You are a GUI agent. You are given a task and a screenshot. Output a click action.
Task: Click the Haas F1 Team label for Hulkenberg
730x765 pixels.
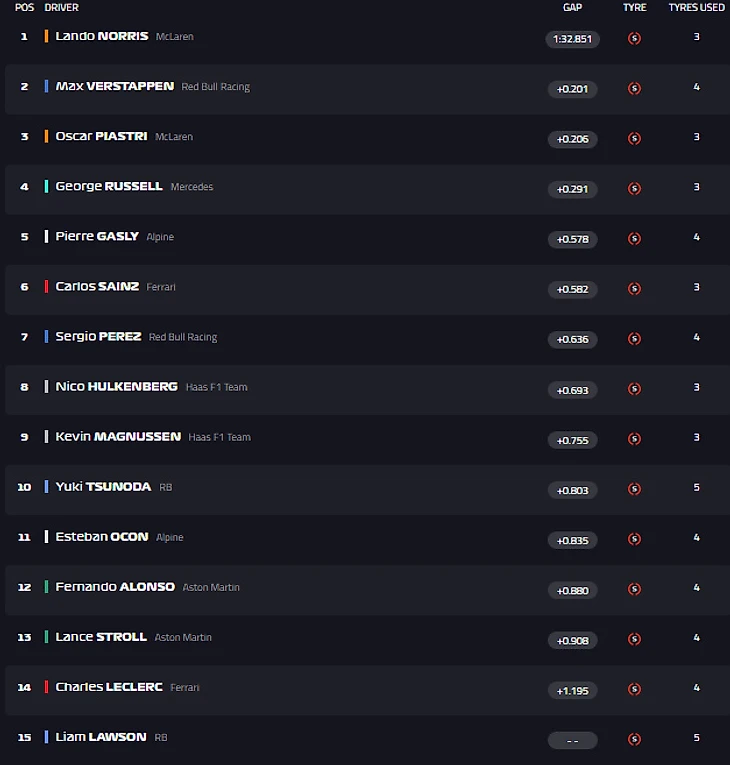(x=216, y=387)
